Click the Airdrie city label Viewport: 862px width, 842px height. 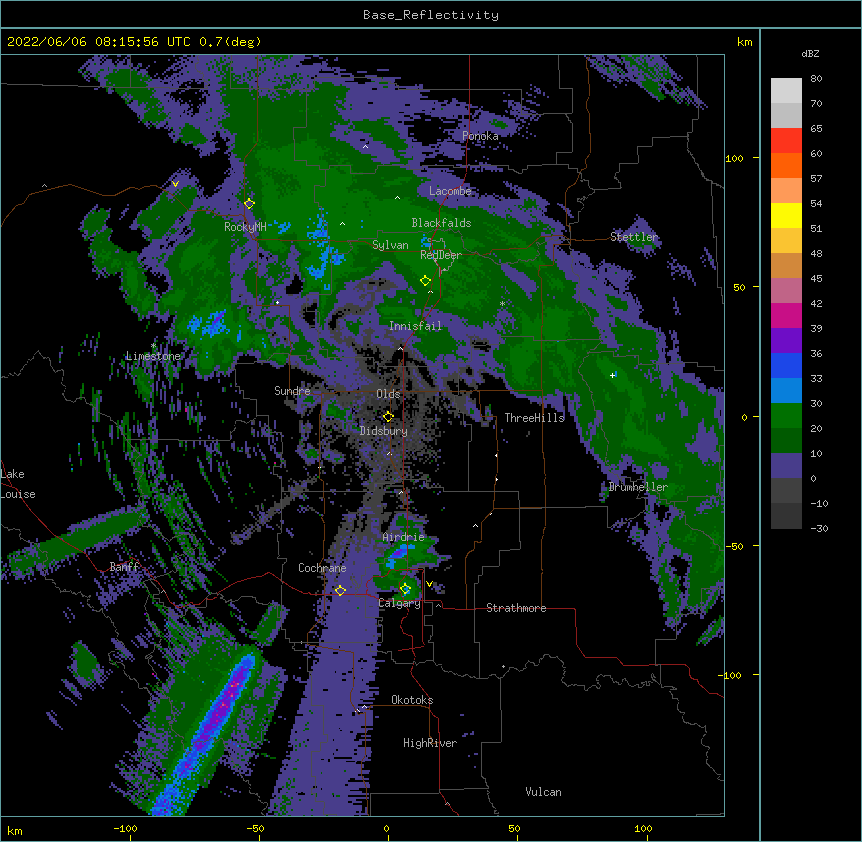tap(403, 537)
